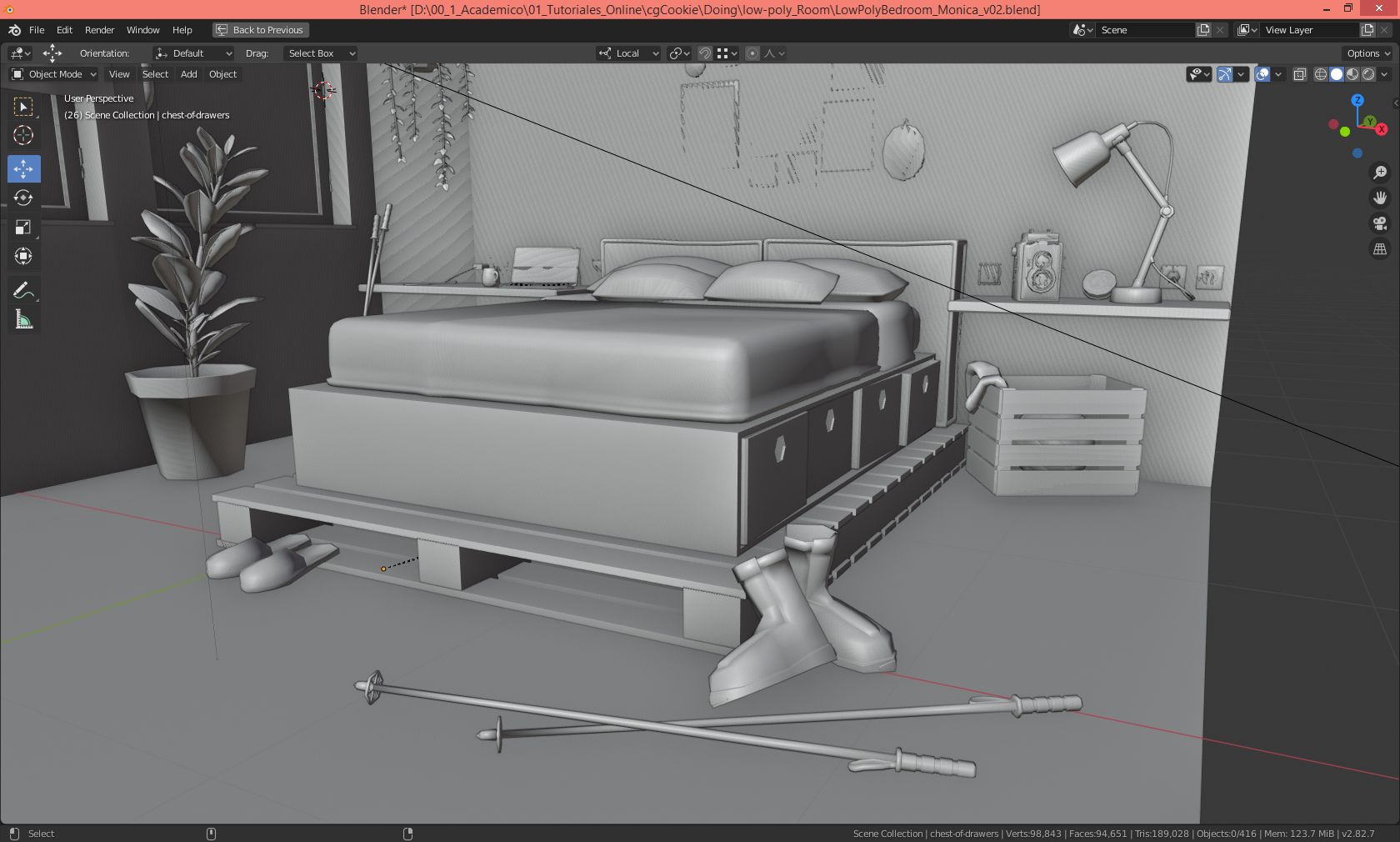Select the Rotate tool
The width and height of the screenshot is (1400, 842).
[23, 198]
